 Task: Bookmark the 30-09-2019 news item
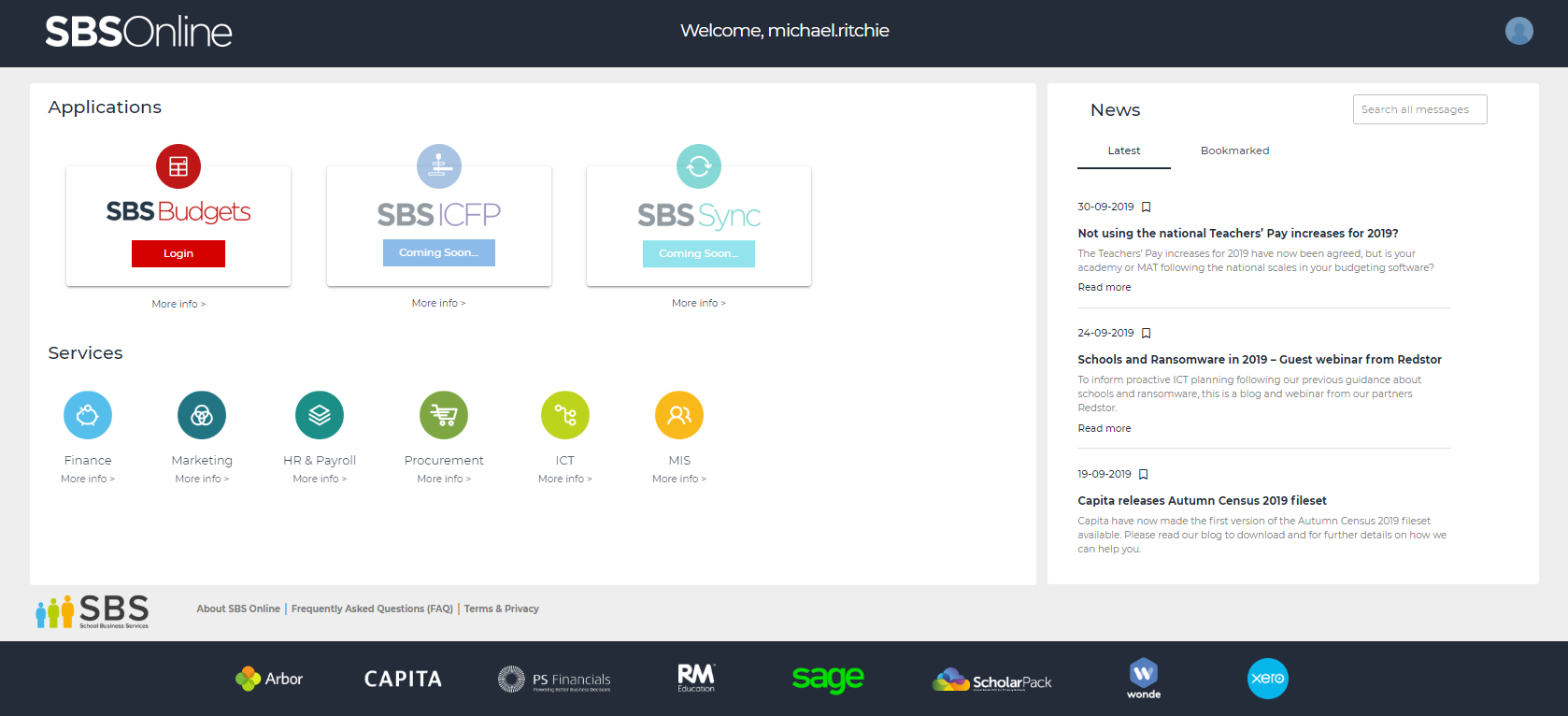click(1147, 208)
